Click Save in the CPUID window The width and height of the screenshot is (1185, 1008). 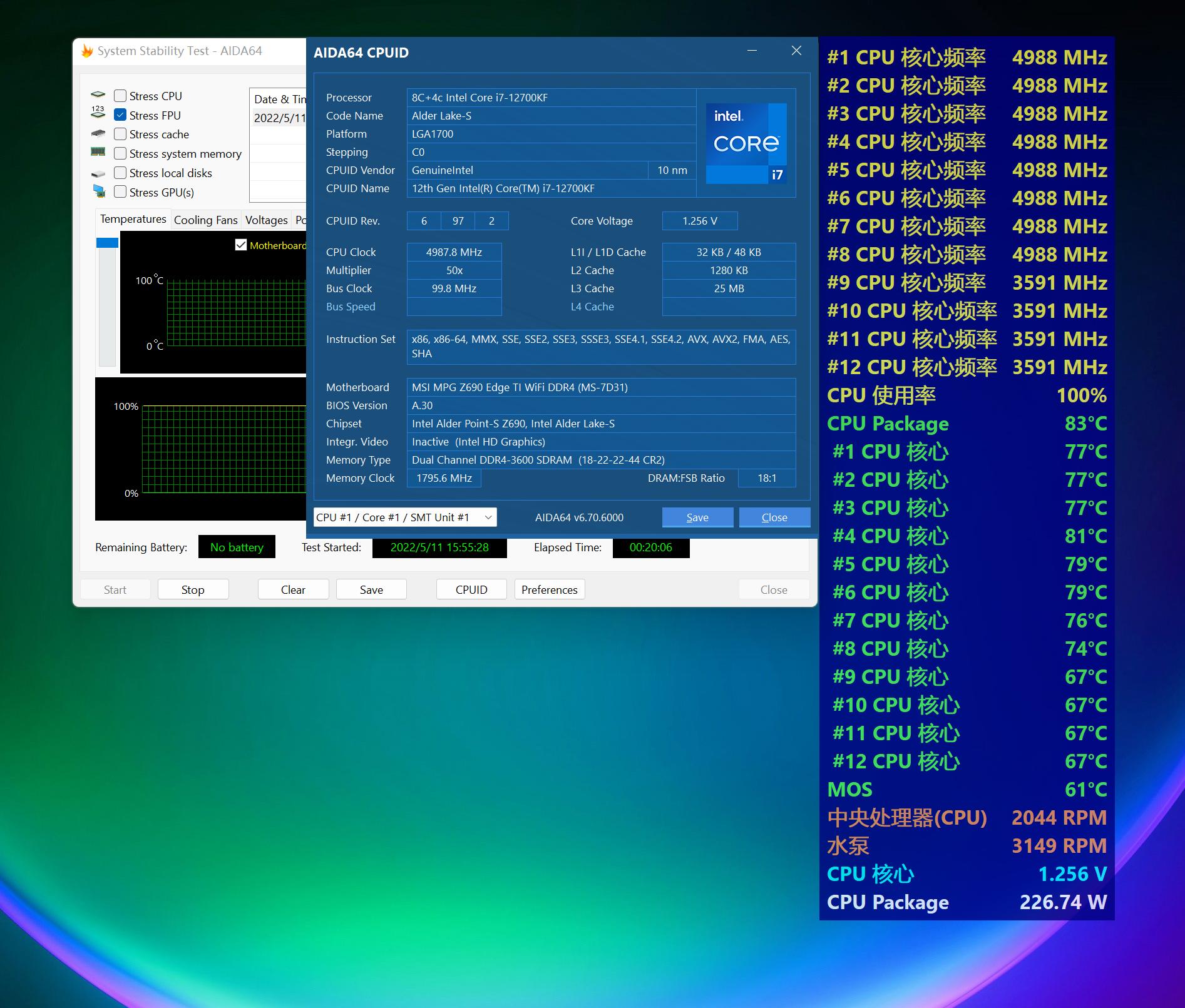point(697,517)
